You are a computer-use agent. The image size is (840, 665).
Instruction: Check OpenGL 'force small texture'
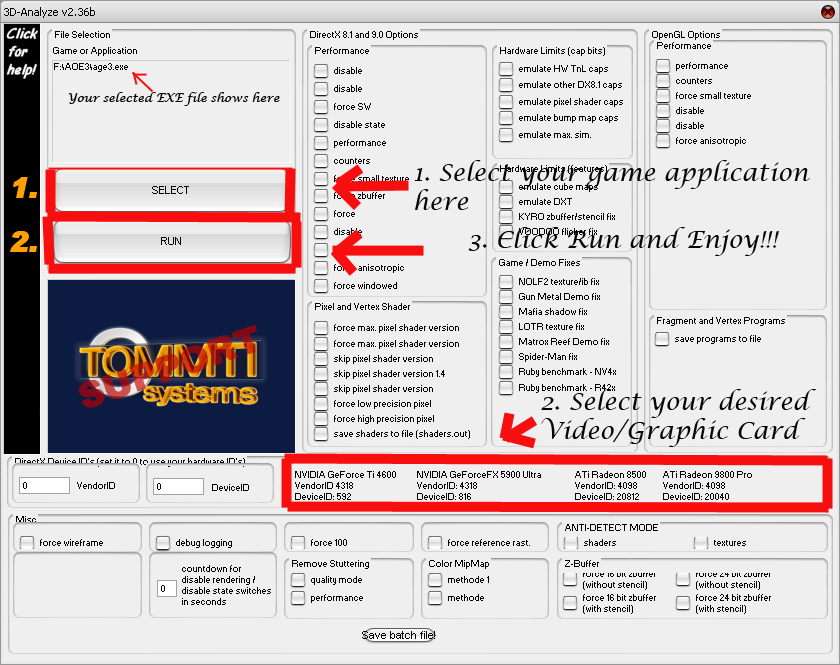663,95
